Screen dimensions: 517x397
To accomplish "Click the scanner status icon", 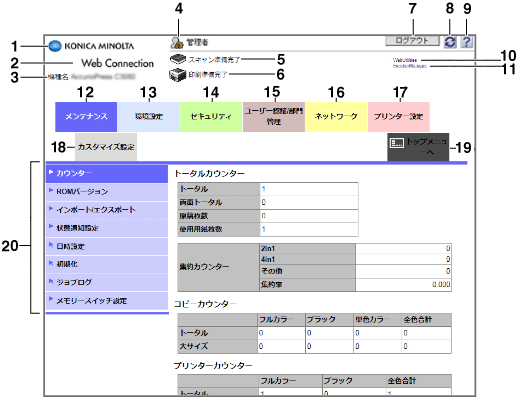I will pos(178,60).
